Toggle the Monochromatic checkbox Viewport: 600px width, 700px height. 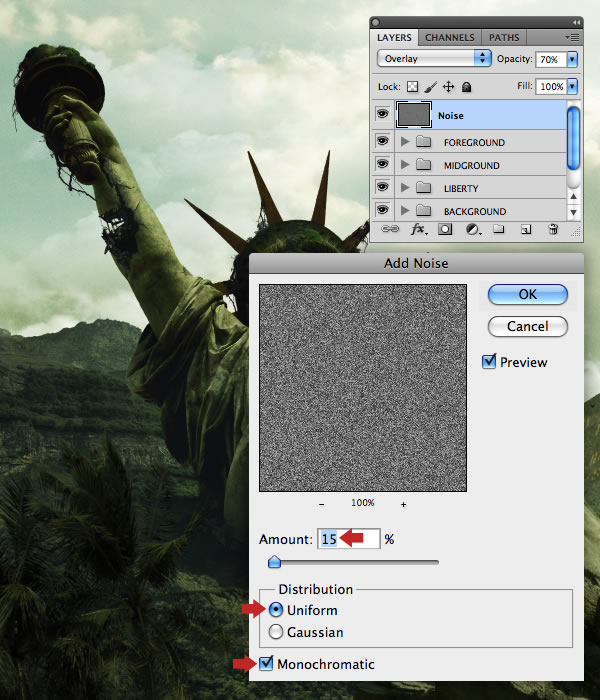click(x=266, y=663)
